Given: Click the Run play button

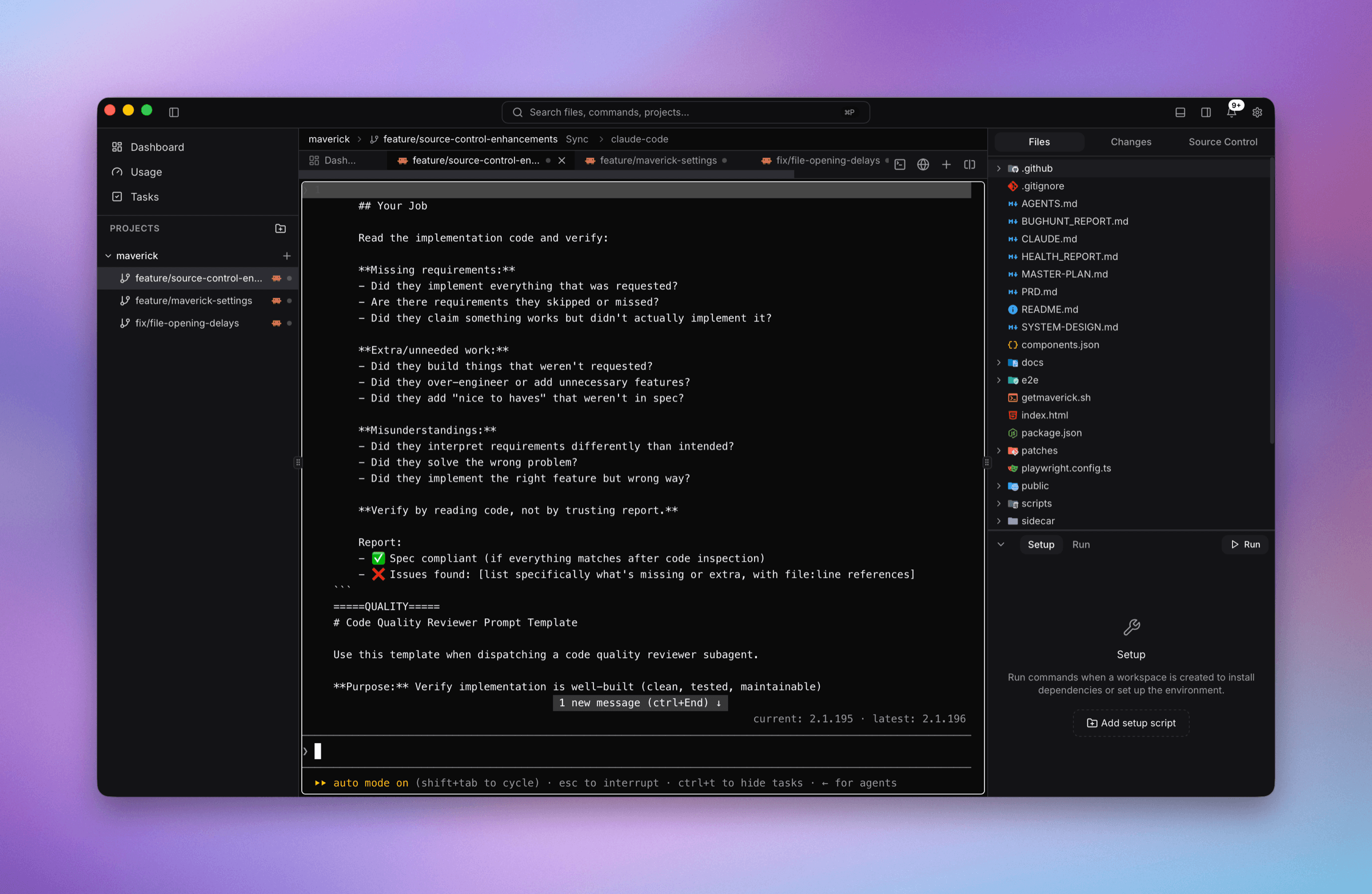Looking at the screenshot, I should [x=1245, y=545].
